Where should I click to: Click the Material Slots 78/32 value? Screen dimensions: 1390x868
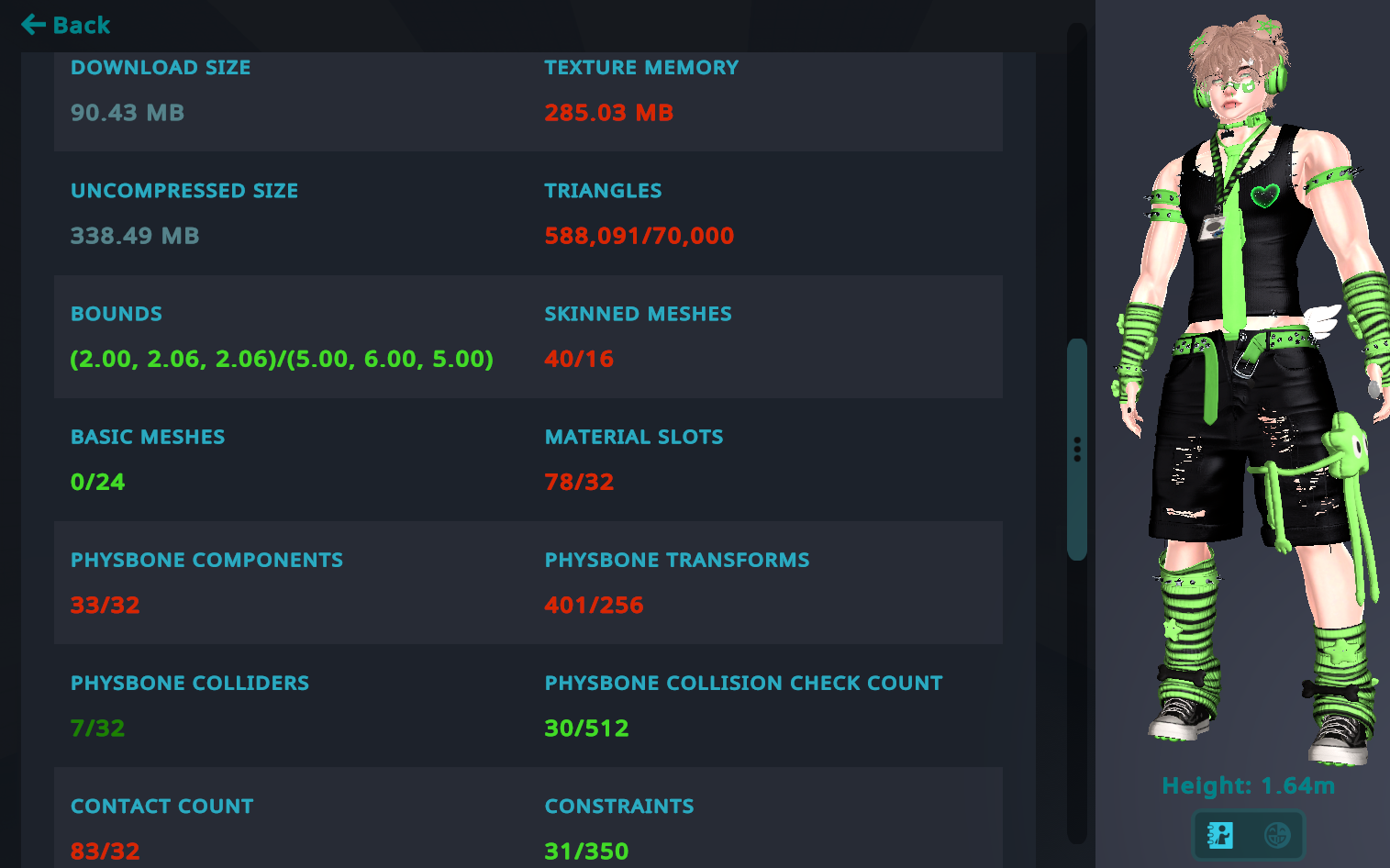(x=579, y=482)
